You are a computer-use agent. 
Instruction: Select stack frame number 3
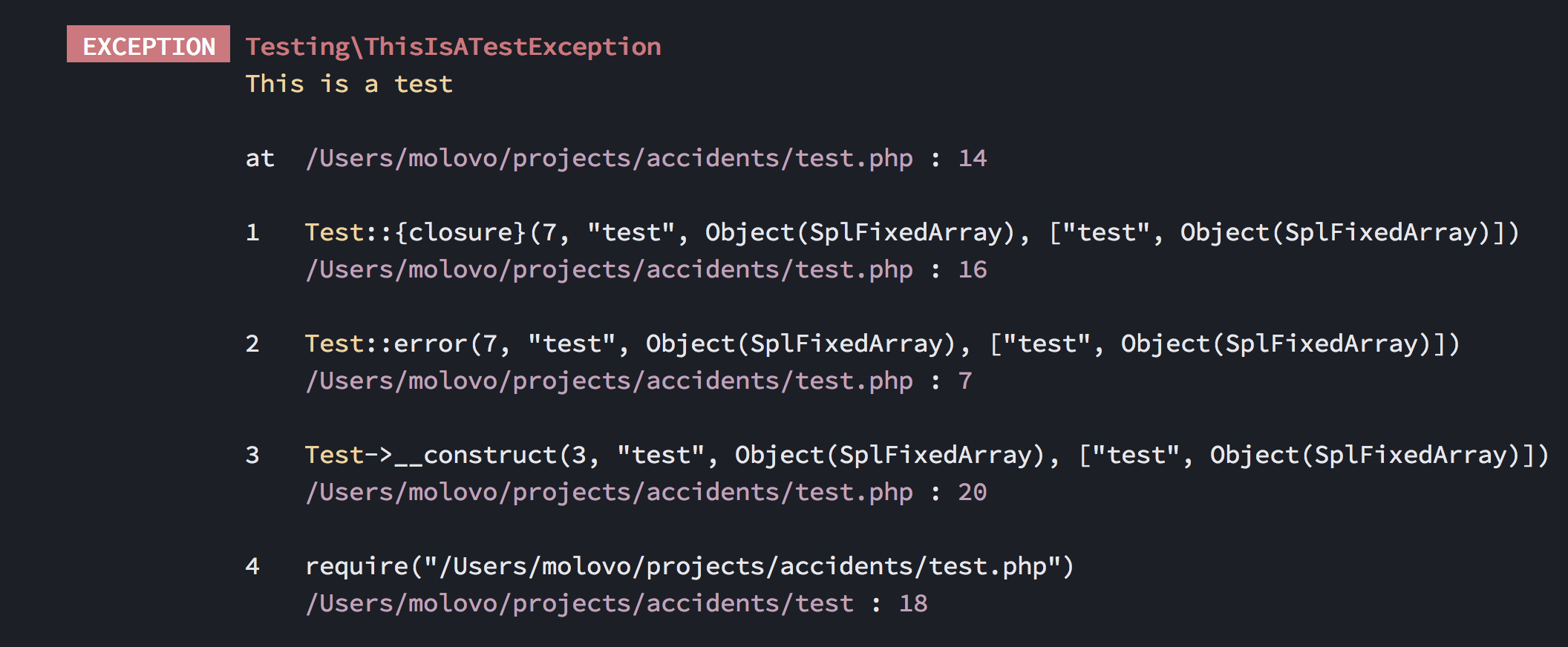pos(252,455)
